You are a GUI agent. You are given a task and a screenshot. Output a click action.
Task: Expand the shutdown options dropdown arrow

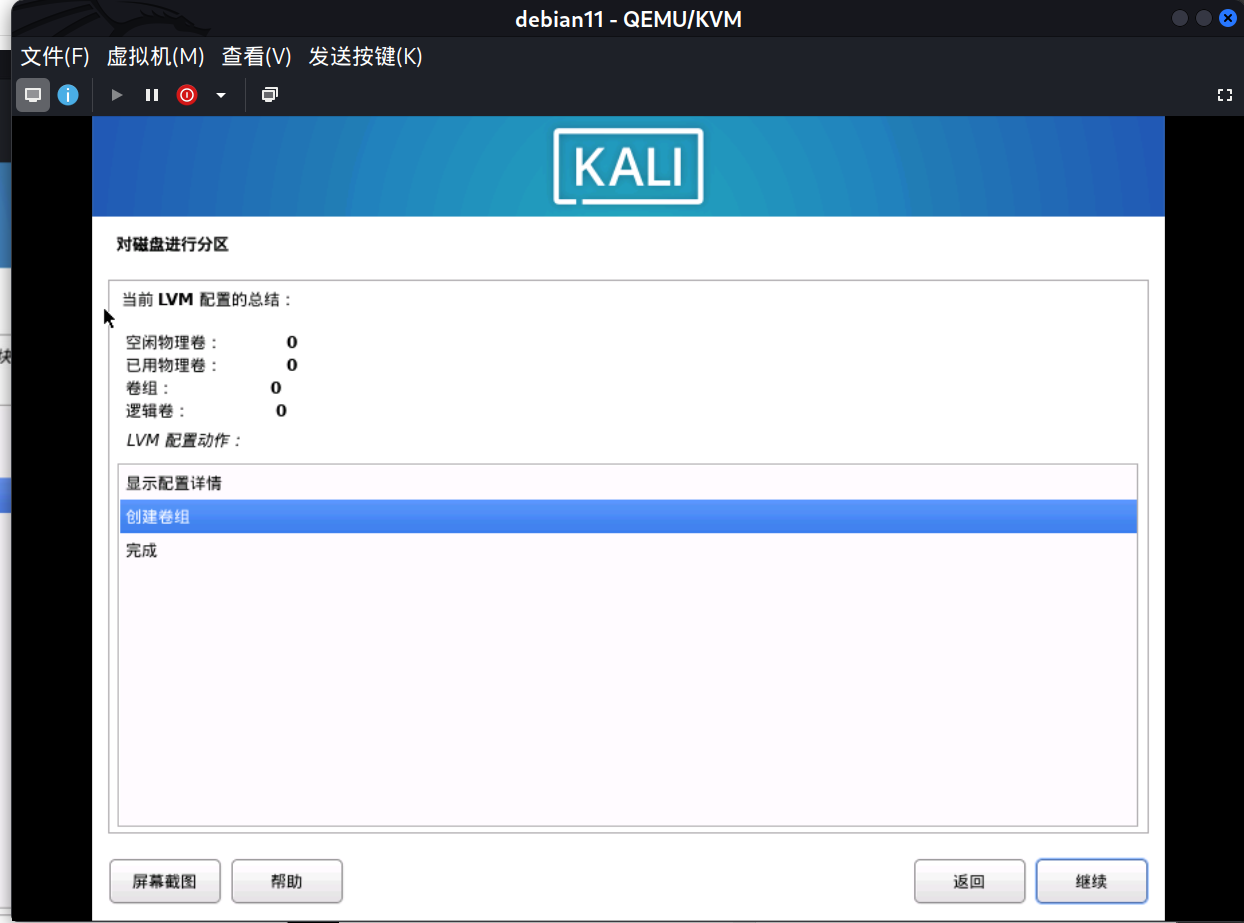click(x=221, y=95)
